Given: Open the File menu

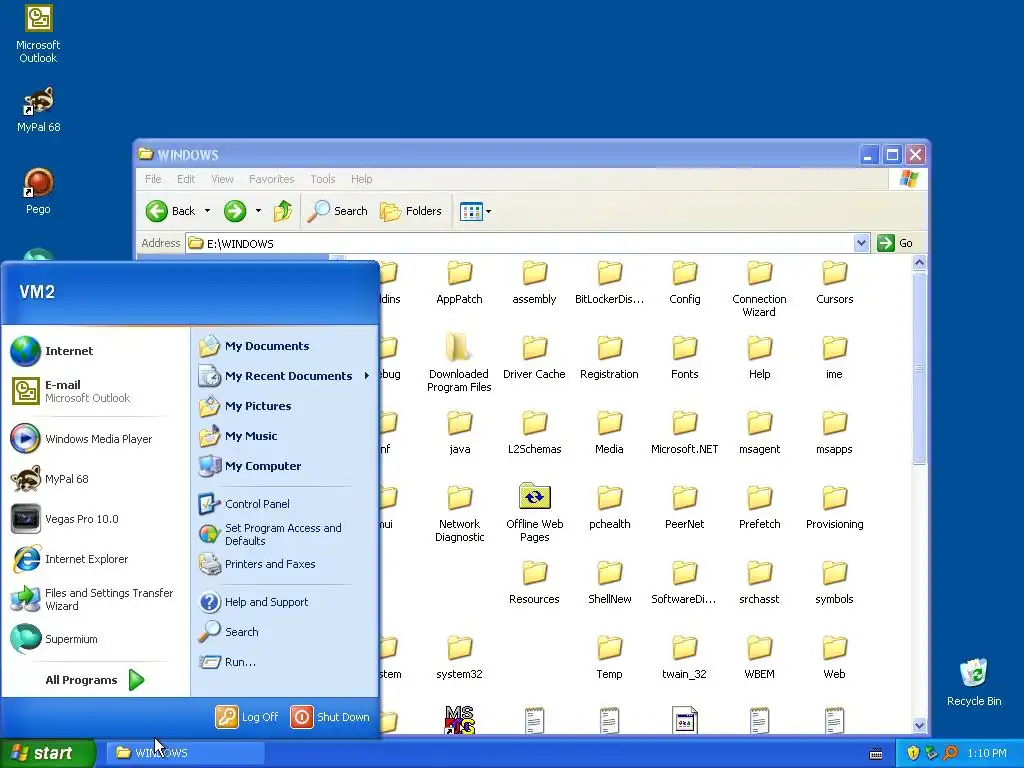Looking at the screenshot, I should pos(153,179).
